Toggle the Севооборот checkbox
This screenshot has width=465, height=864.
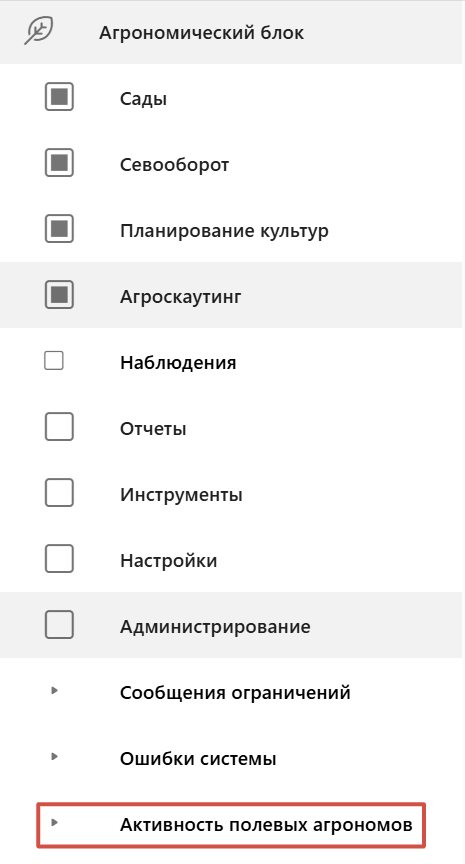pyautogui.click(x=59, y=163)
